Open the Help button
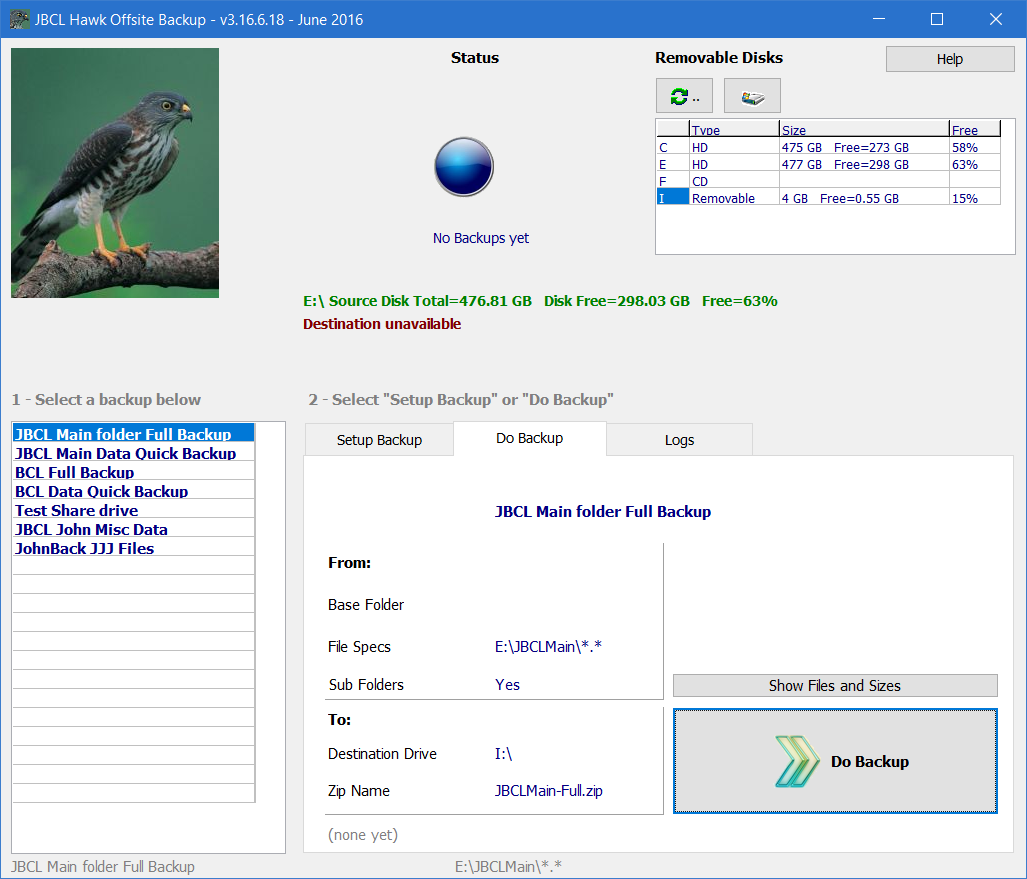 click(x=949, y=59)
